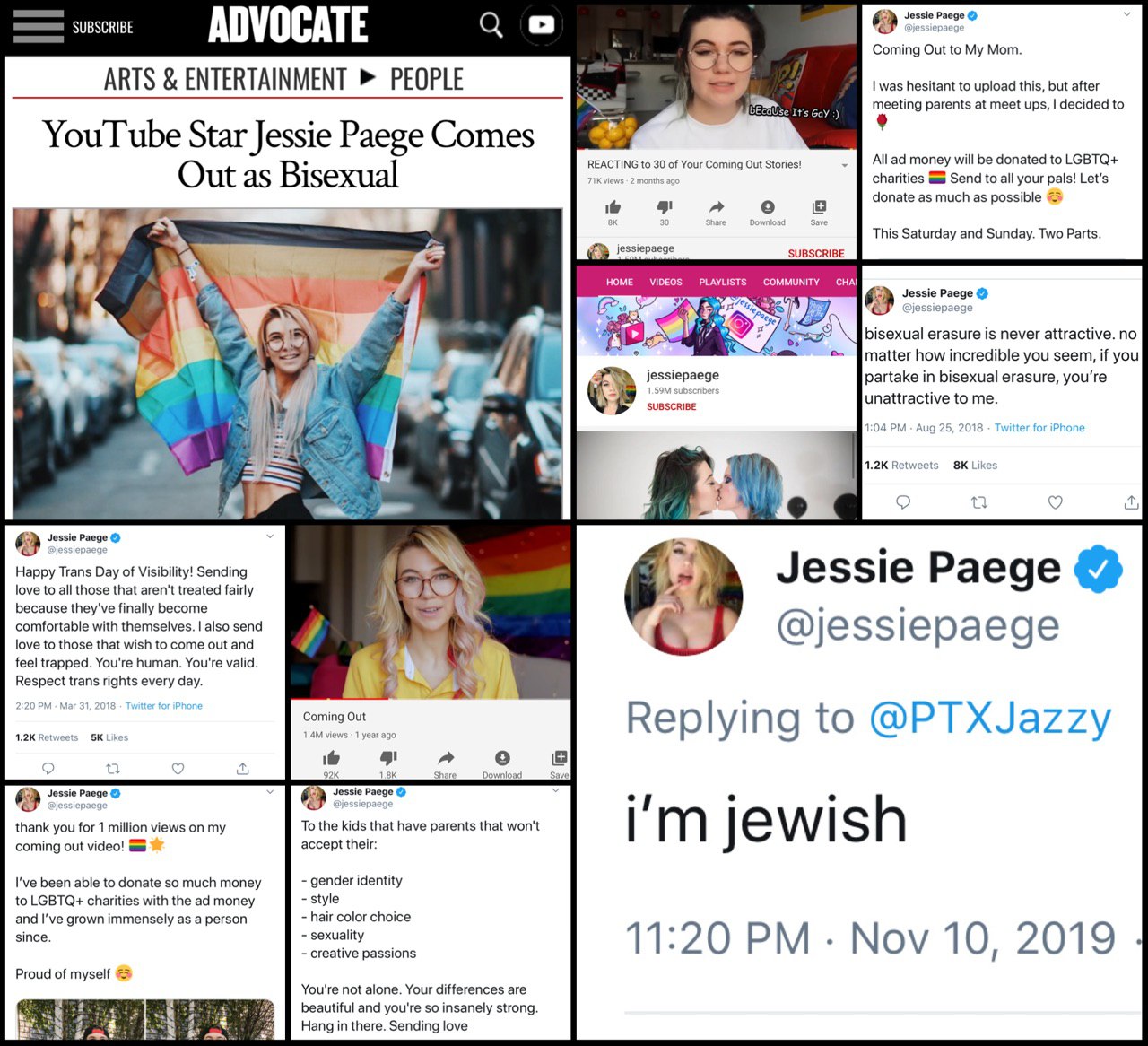The image size is (1148, 1046).
Task: Like the bisexual erasure tweet with heart icon
Action: pyautogui.click(x=1056, y=502)
